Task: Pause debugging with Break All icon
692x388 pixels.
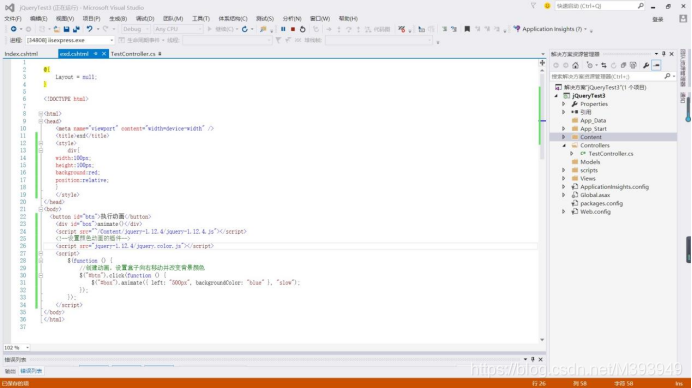Action: point(283,29)
